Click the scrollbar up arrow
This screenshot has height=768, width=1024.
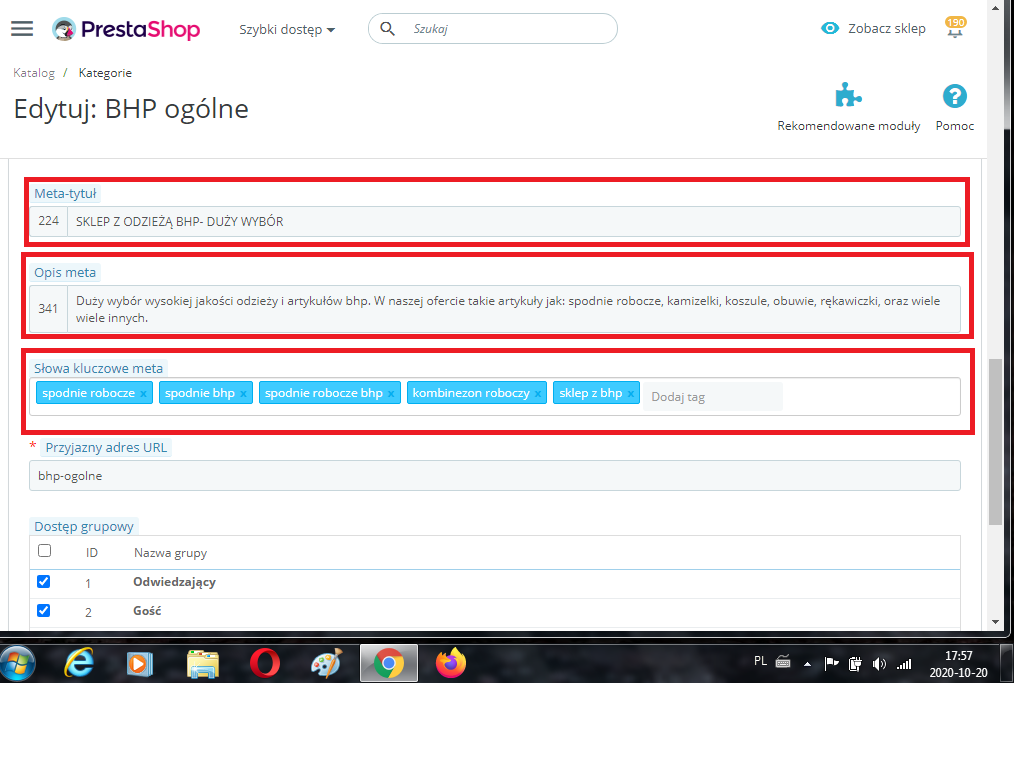click(995, 8)
